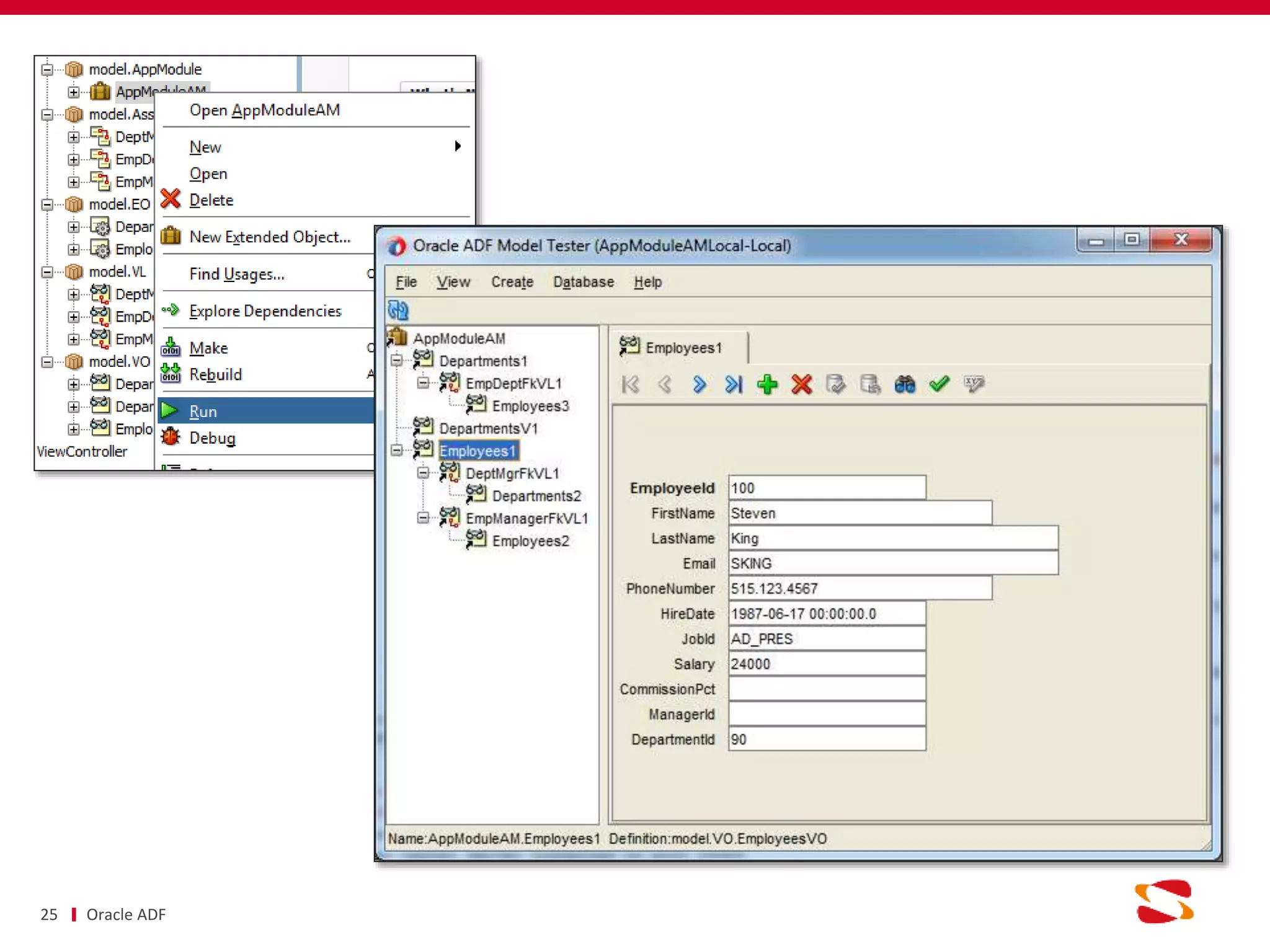Jump to last record icon
The width and height of the screenshot is (1270, 952).
tap(734, 385)
